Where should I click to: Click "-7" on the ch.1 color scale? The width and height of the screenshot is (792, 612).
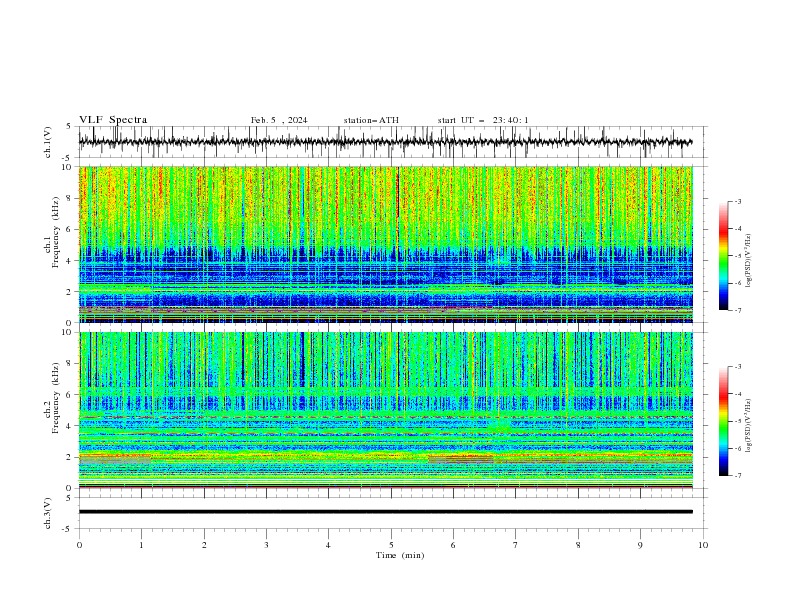tap(738, 310)
